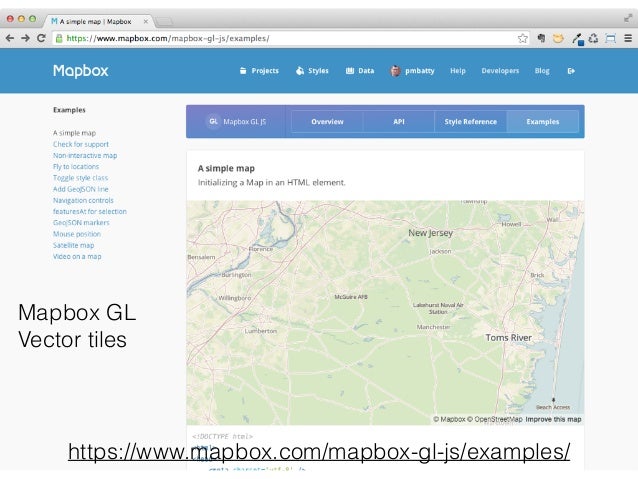Switch to the Style Reference tab
This screenshot has height=479, width=638.
pyautogui.click(x=471, y=122)
